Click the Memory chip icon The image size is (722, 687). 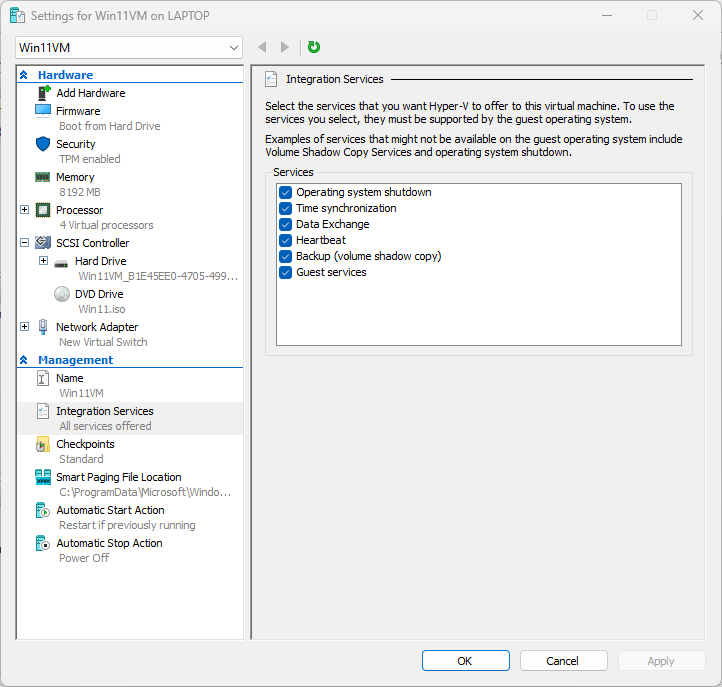(x=43, y=177)
